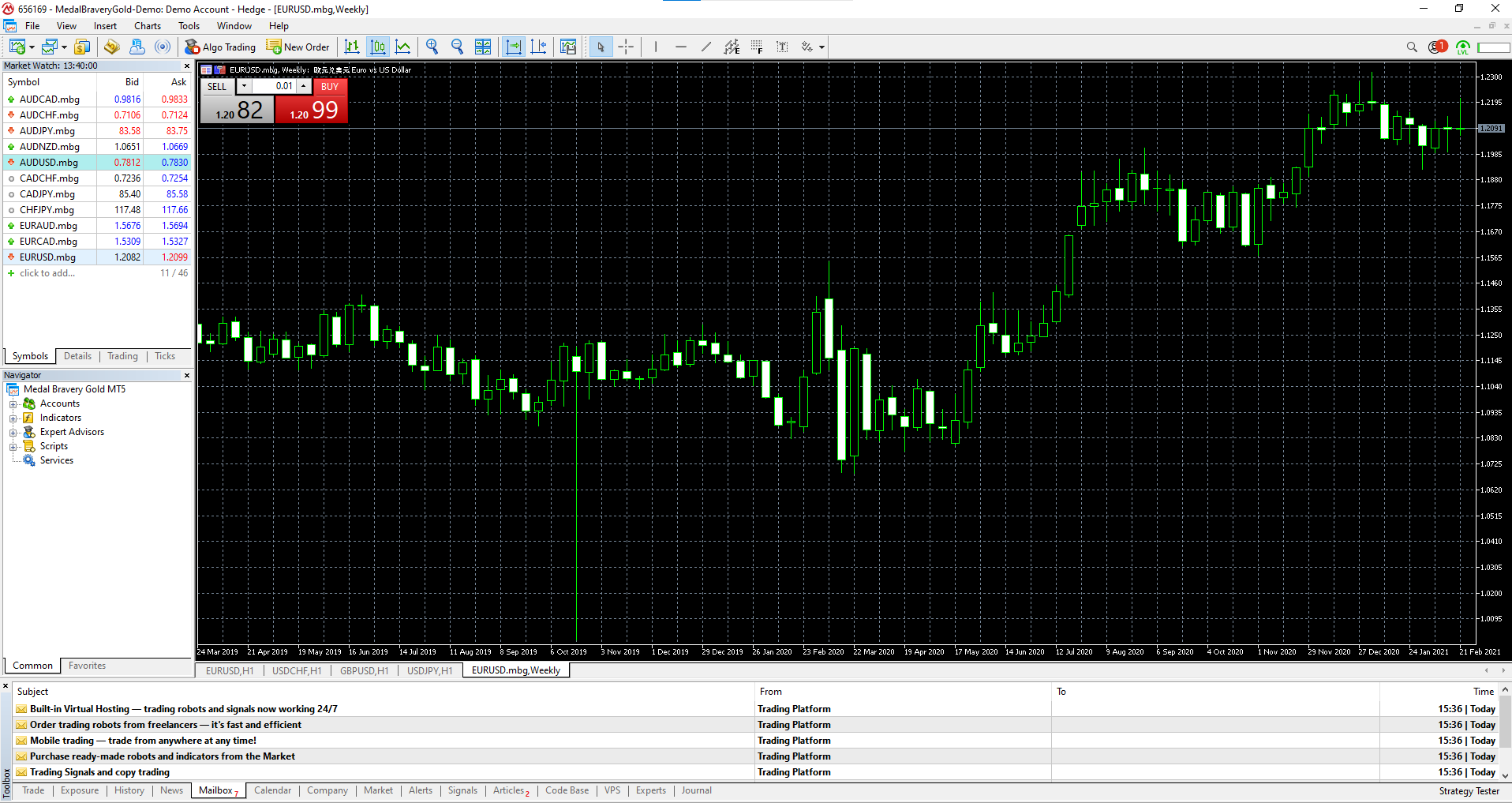Expand Accounts node in Navigator
This screenshot has width=1512, height=803.
tap(13, 403)
